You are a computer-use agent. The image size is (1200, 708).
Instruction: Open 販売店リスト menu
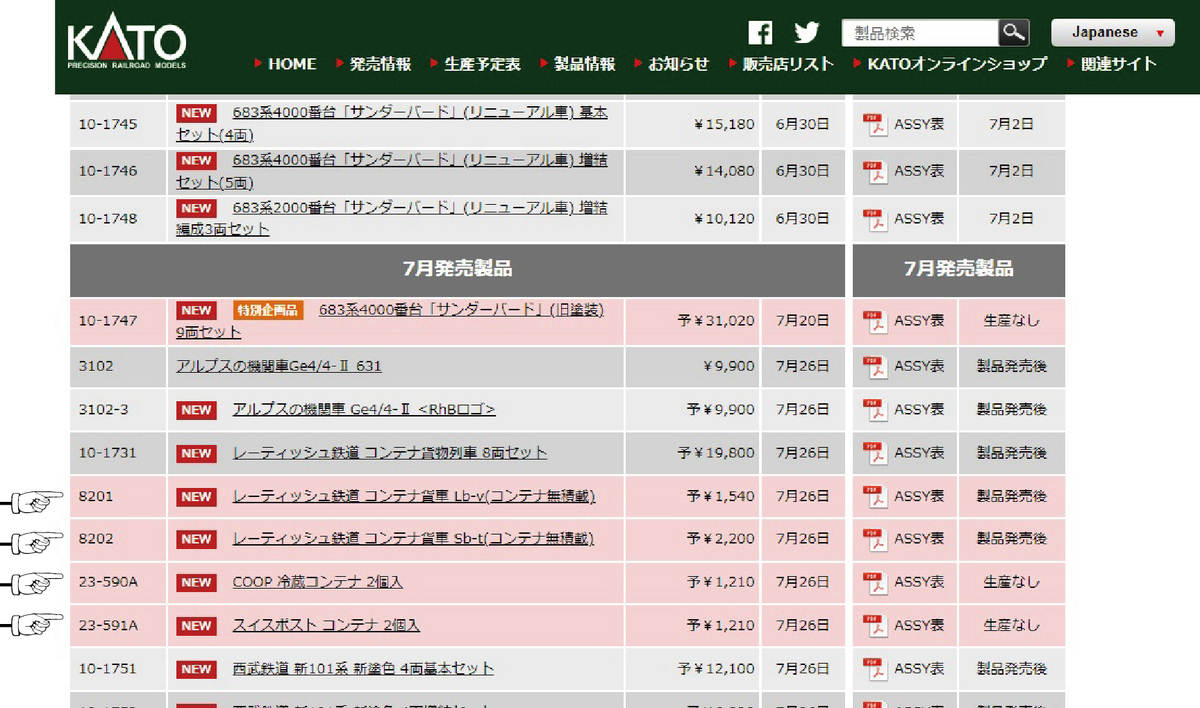tap(788, 64)
